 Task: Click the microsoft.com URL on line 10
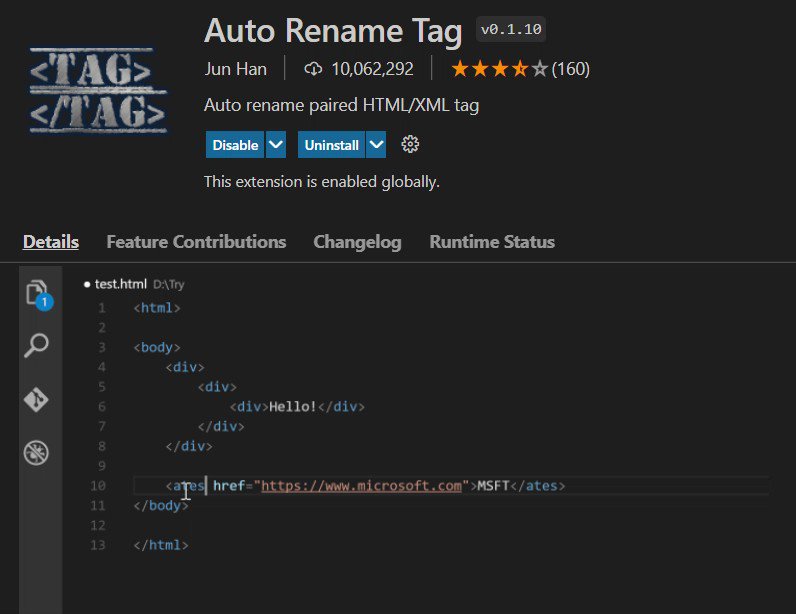(x=361, y=486)
